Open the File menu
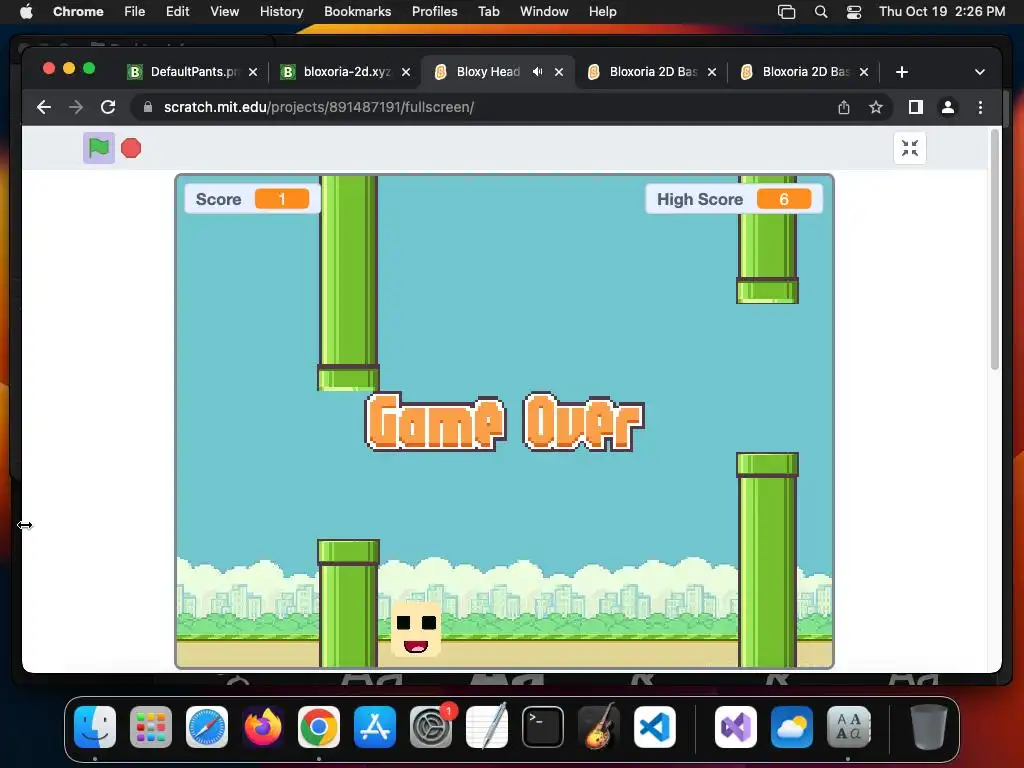Screen dimensions: 1024x768 point(135,12)
